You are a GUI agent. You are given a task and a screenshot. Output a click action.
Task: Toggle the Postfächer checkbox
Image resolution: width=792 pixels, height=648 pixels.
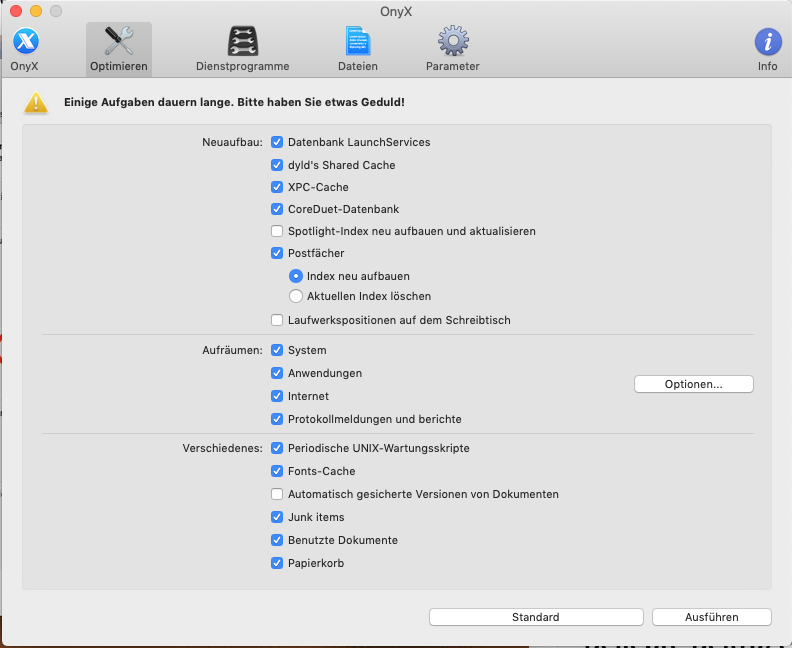click(x=277, y=254)
